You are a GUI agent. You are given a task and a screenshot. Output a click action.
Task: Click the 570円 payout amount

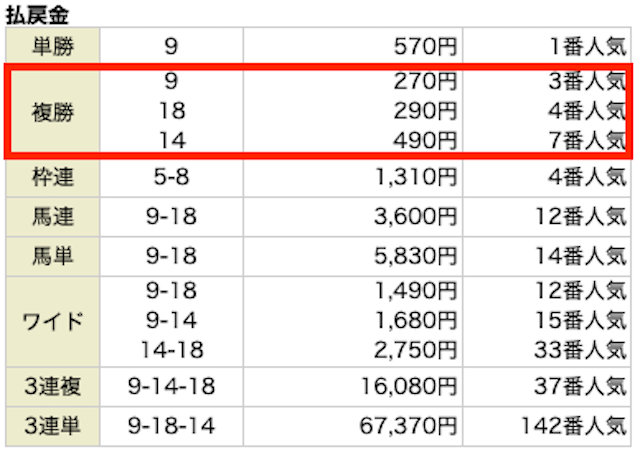click(425, 47)
